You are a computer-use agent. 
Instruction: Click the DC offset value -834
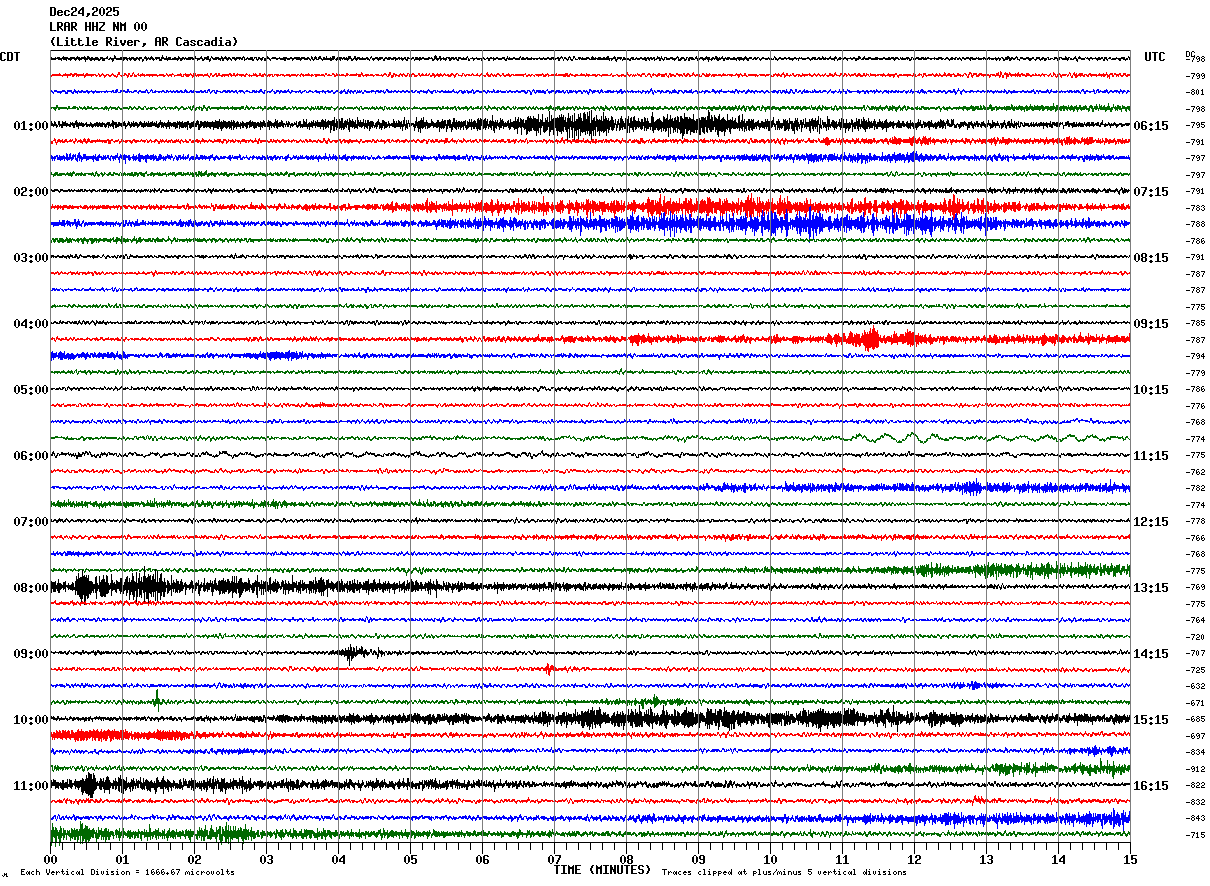(1195, 753)
